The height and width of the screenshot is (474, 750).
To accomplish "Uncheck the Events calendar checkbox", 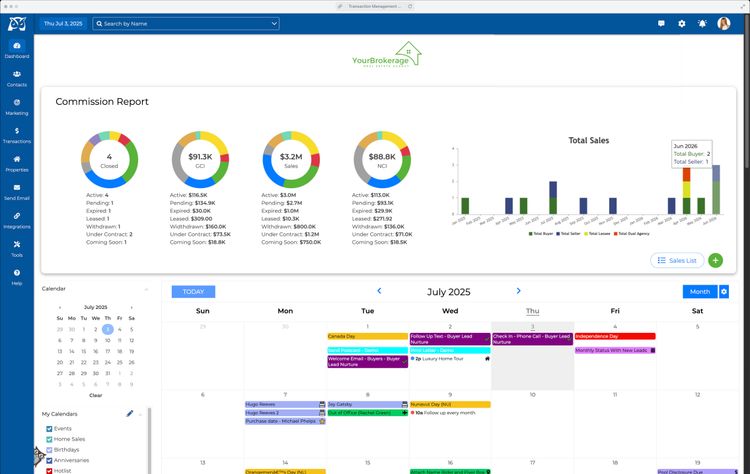I will pyautogui.click(x=49, y=428).
